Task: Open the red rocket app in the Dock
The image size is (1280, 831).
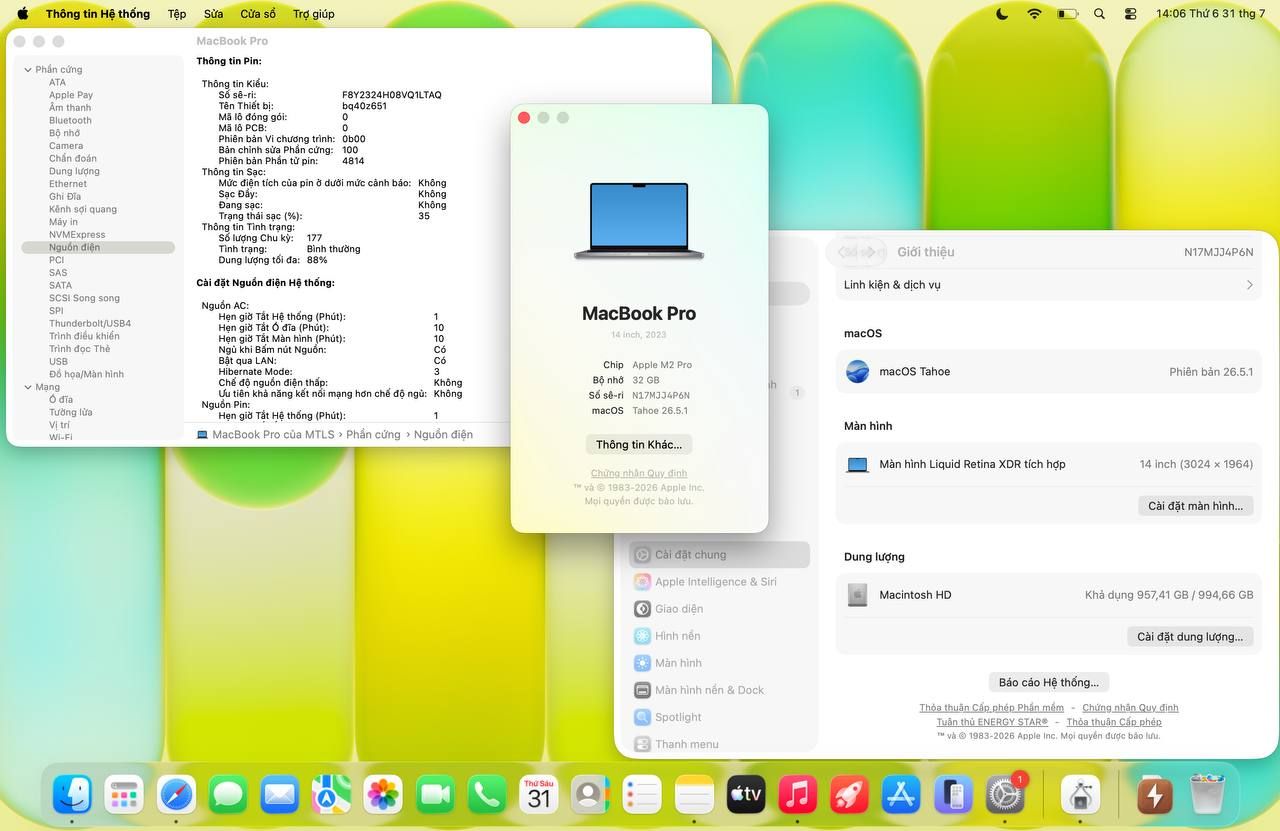Action: [x=849, y=795]
